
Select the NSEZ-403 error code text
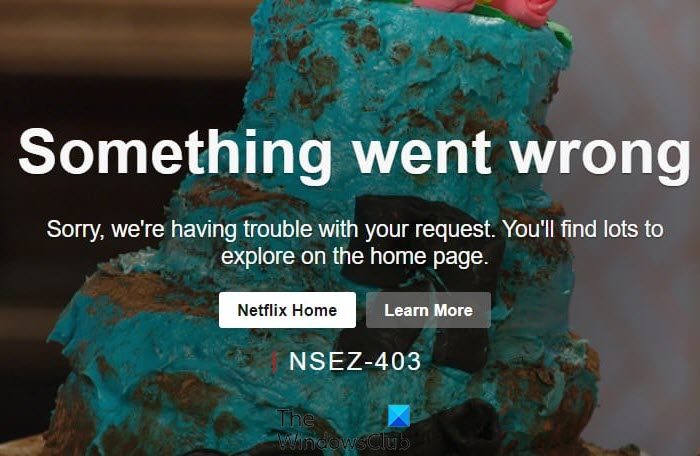[355, 361]
